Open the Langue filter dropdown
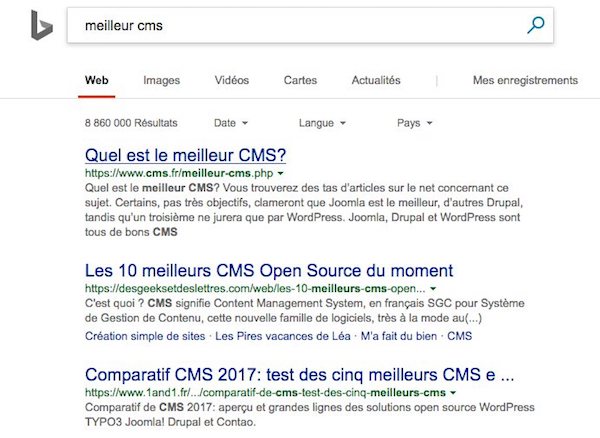The height and width of the screenshot is (438, 600). (x=322, y=123)
